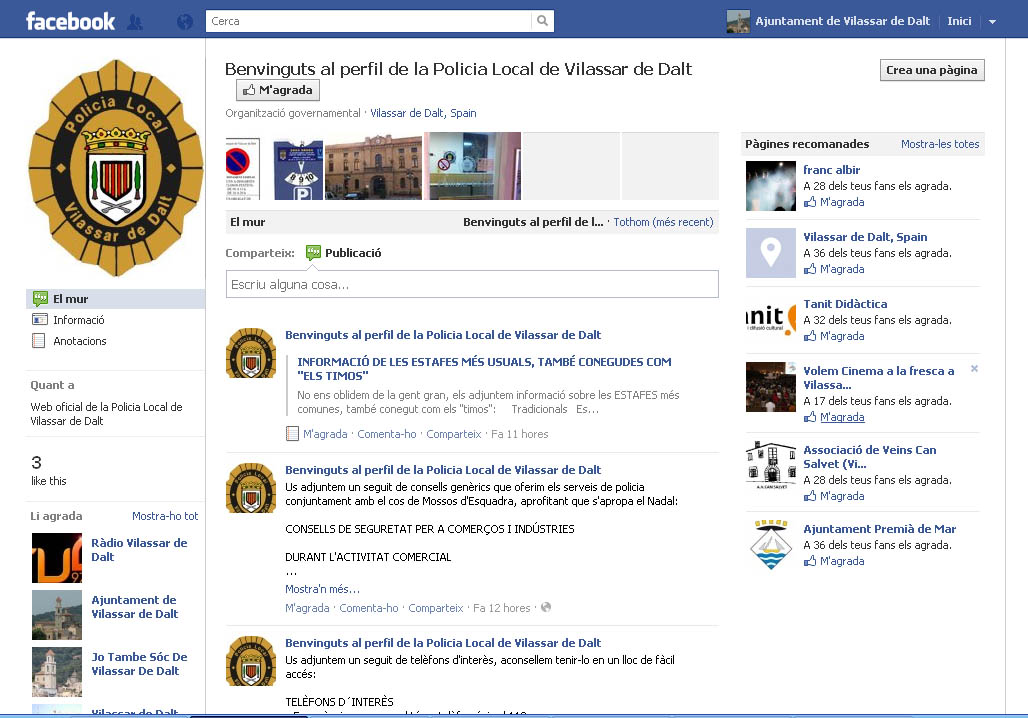Click Comenta-ho on the 11 hores post
1028x718 pixels.
[387, 434]
